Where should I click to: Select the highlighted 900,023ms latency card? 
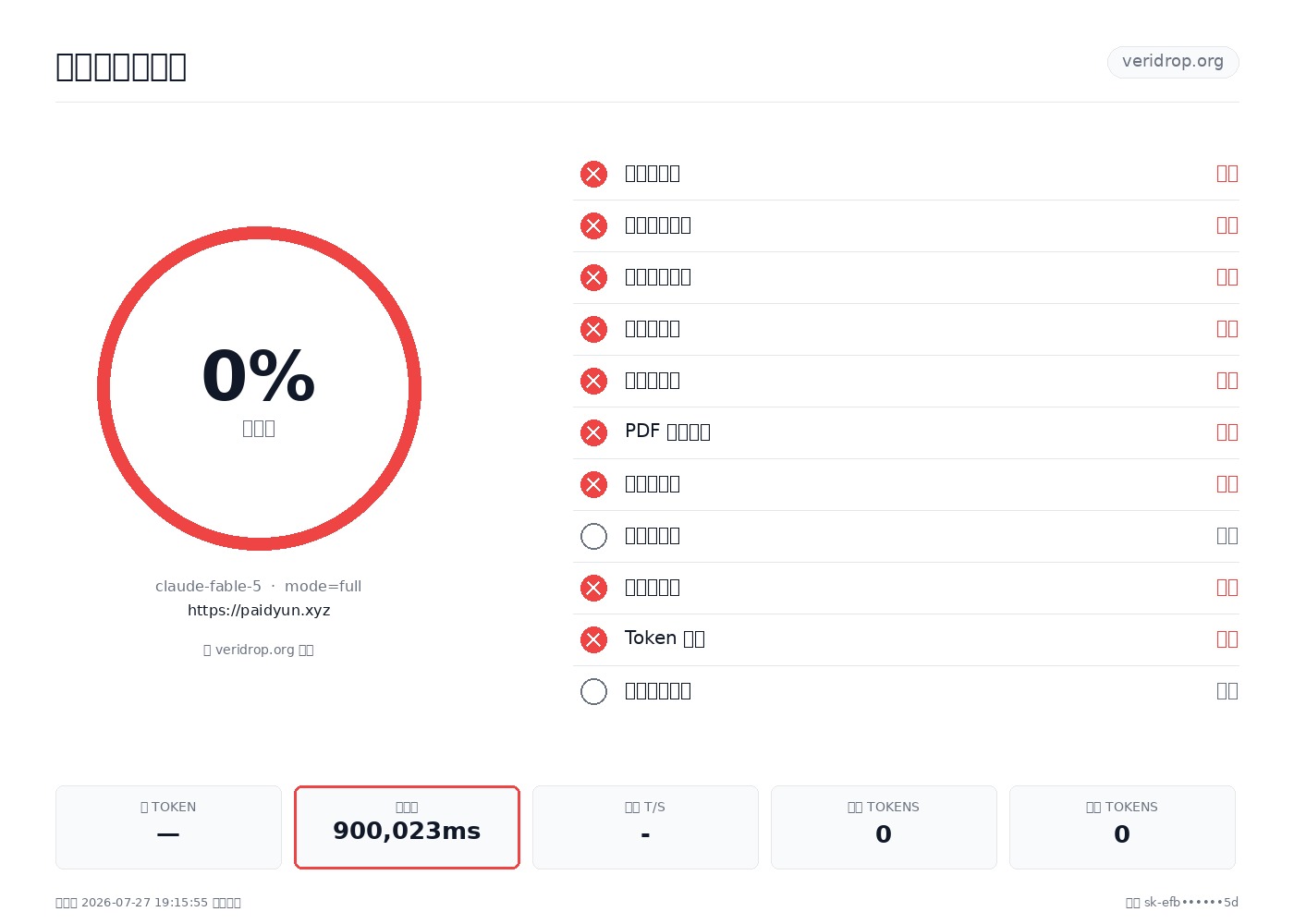pyautogui.click(x=407, y=827)
